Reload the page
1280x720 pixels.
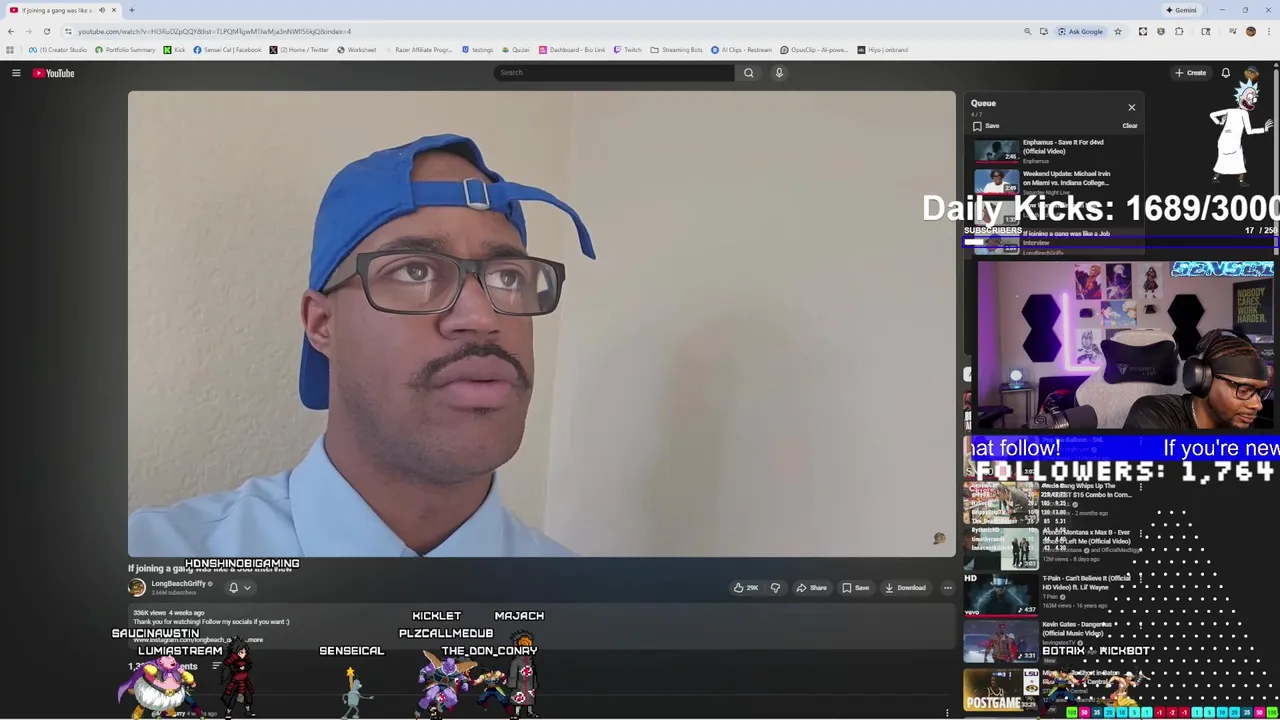tap(46, 31)
